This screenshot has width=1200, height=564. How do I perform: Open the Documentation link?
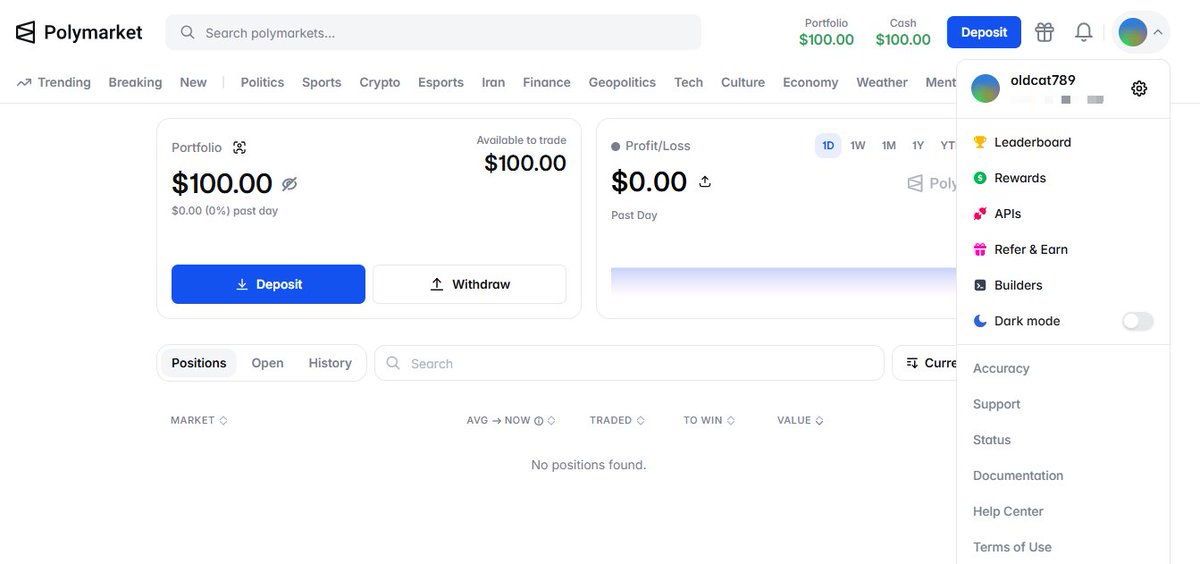(1018, 476)
